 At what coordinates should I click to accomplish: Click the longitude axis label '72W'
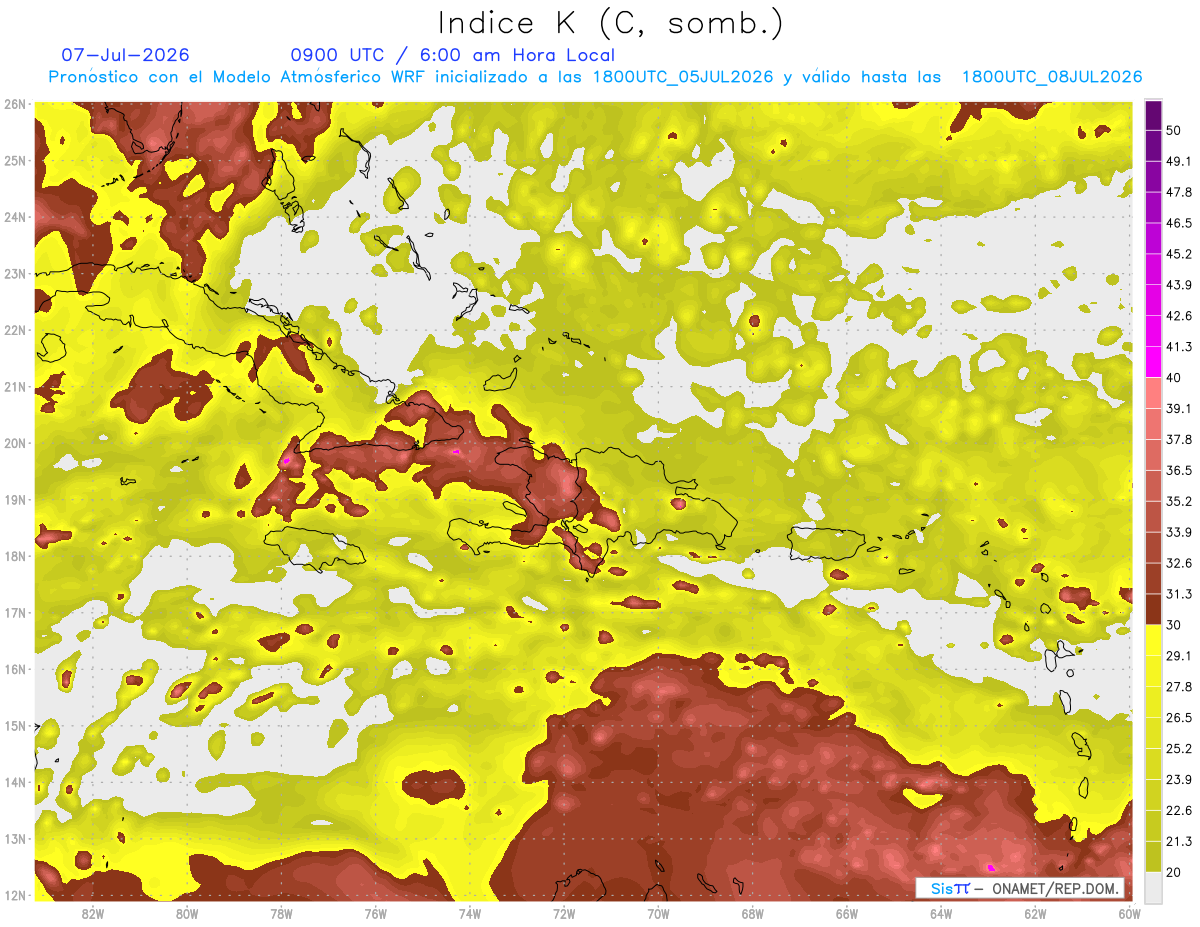click(x=564, y=913)
